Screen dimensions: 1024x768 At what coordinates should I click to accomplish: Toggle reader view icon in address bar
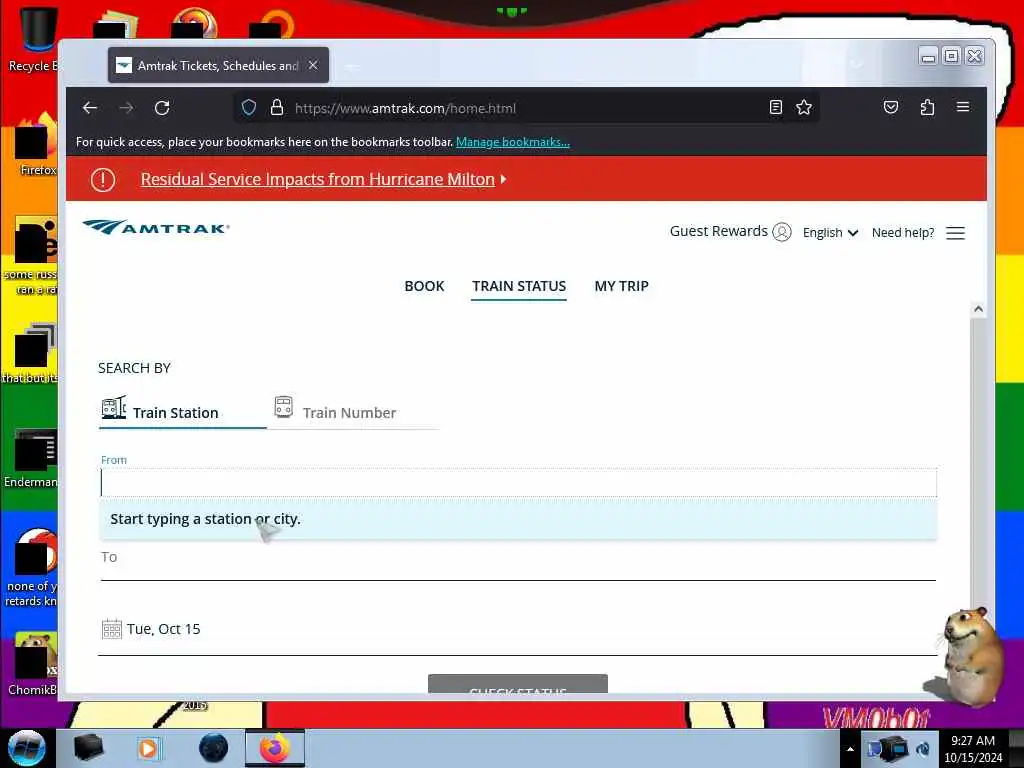[775, 108]
